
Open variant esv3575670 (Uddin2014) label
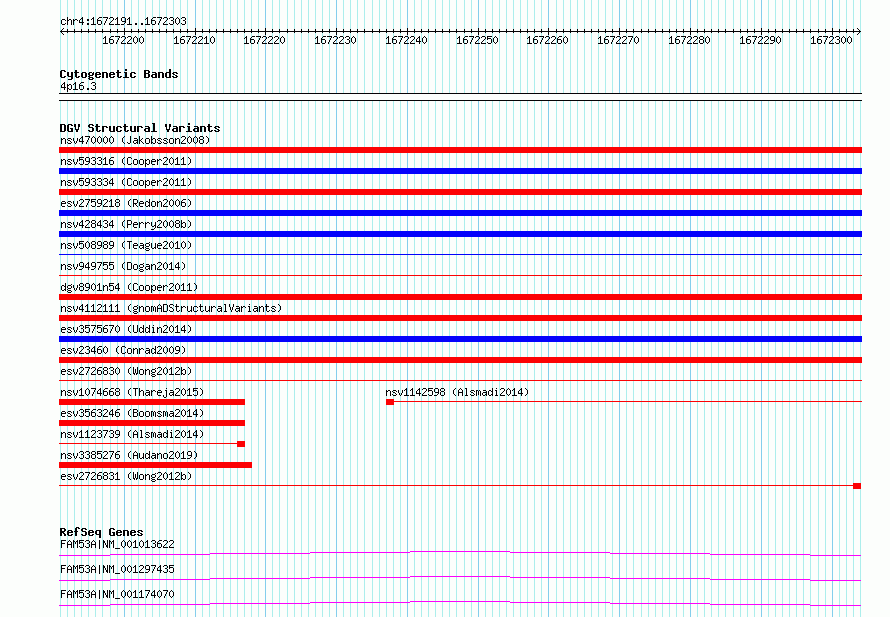pos(126,329)
